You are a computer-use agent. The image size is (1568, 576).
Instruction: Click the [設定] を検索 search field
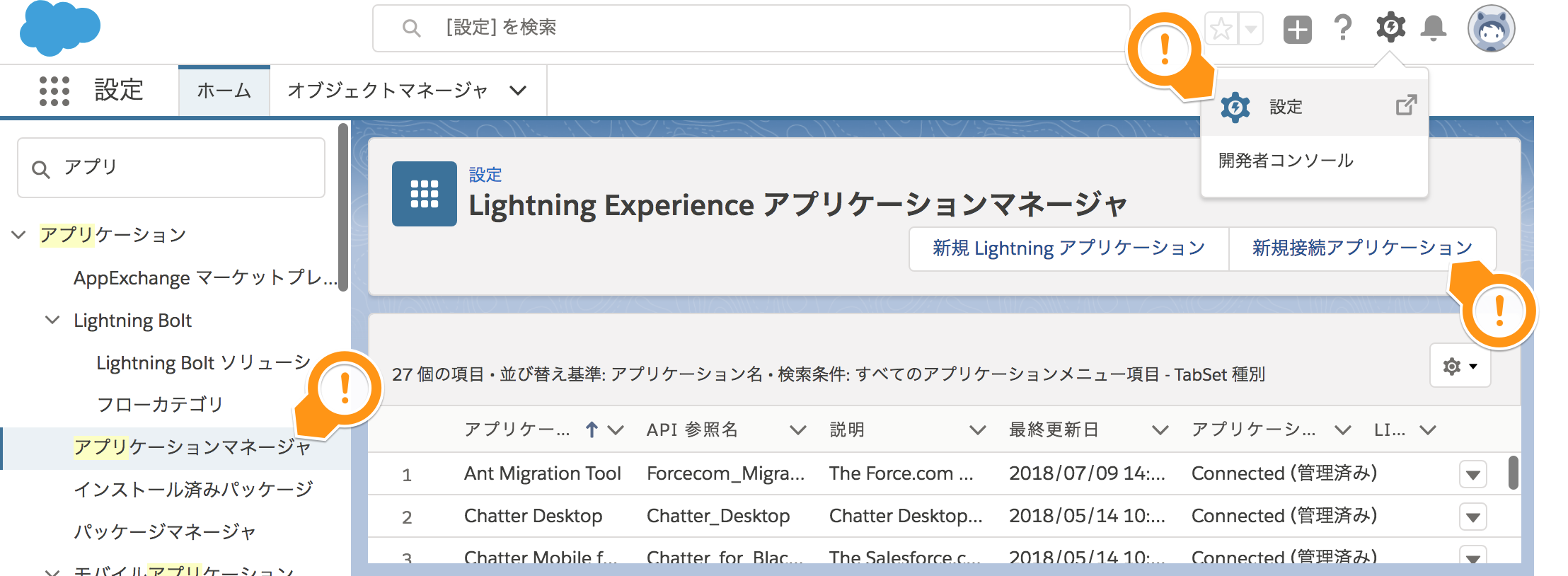(x=751, y=28)
